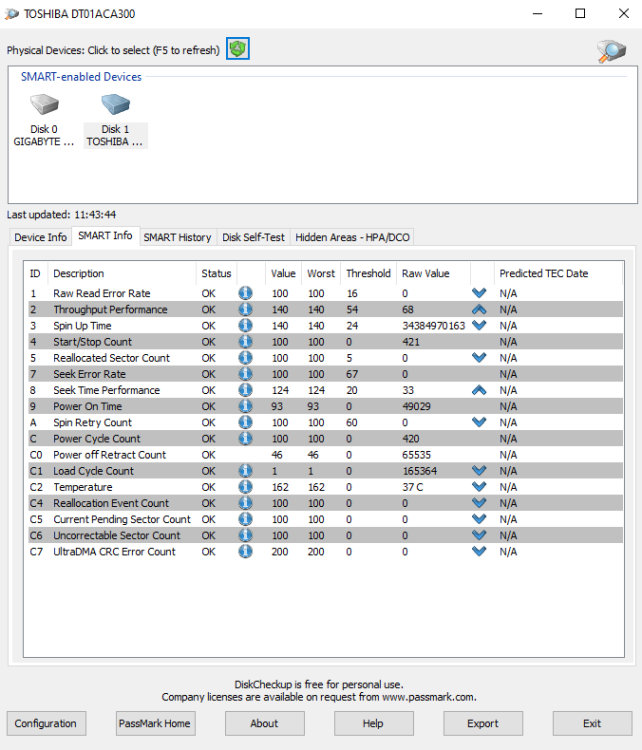The image size is (642, 750).
Task: Switch to SMART Info tab
Action: point(105,236)
